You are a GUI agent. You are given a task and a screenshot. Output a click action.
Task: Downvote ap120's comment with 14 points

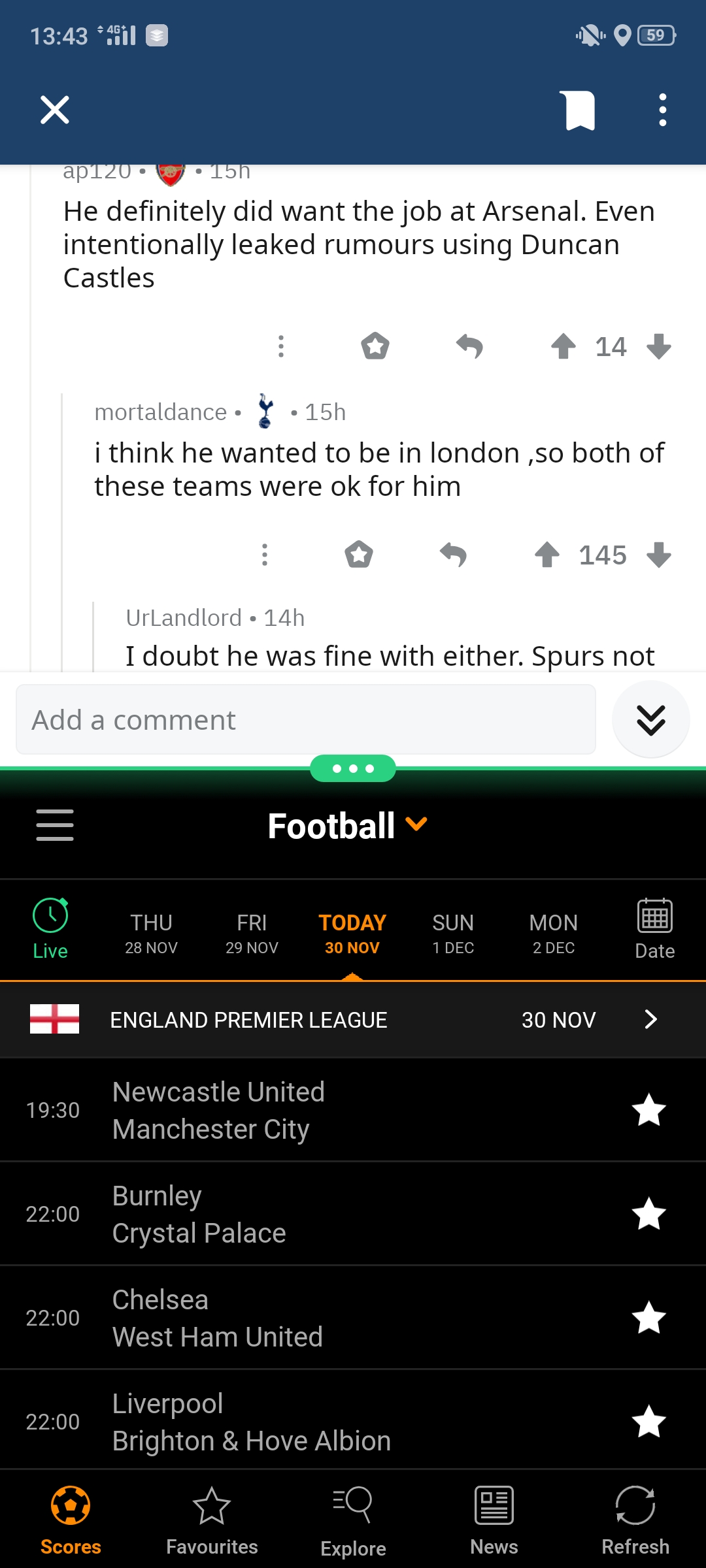click(658, 346)
